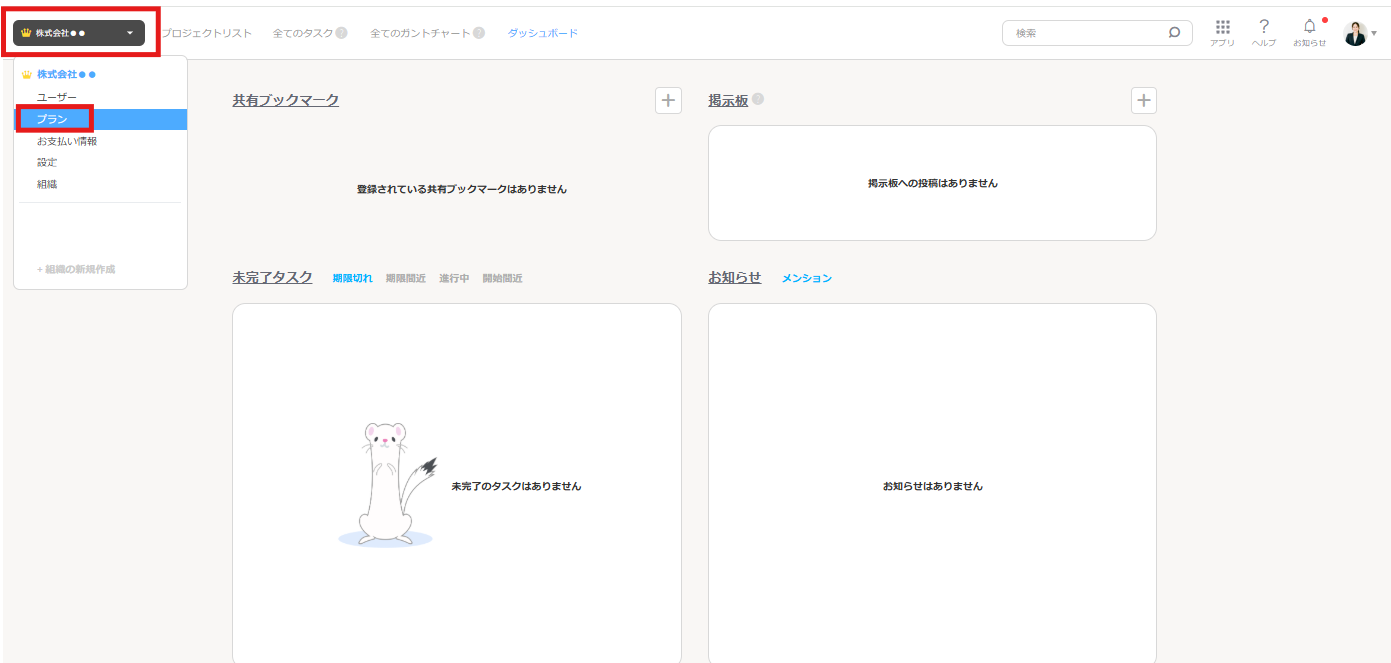Open ヘルプ question mark icon

[x=1264, y=32]
